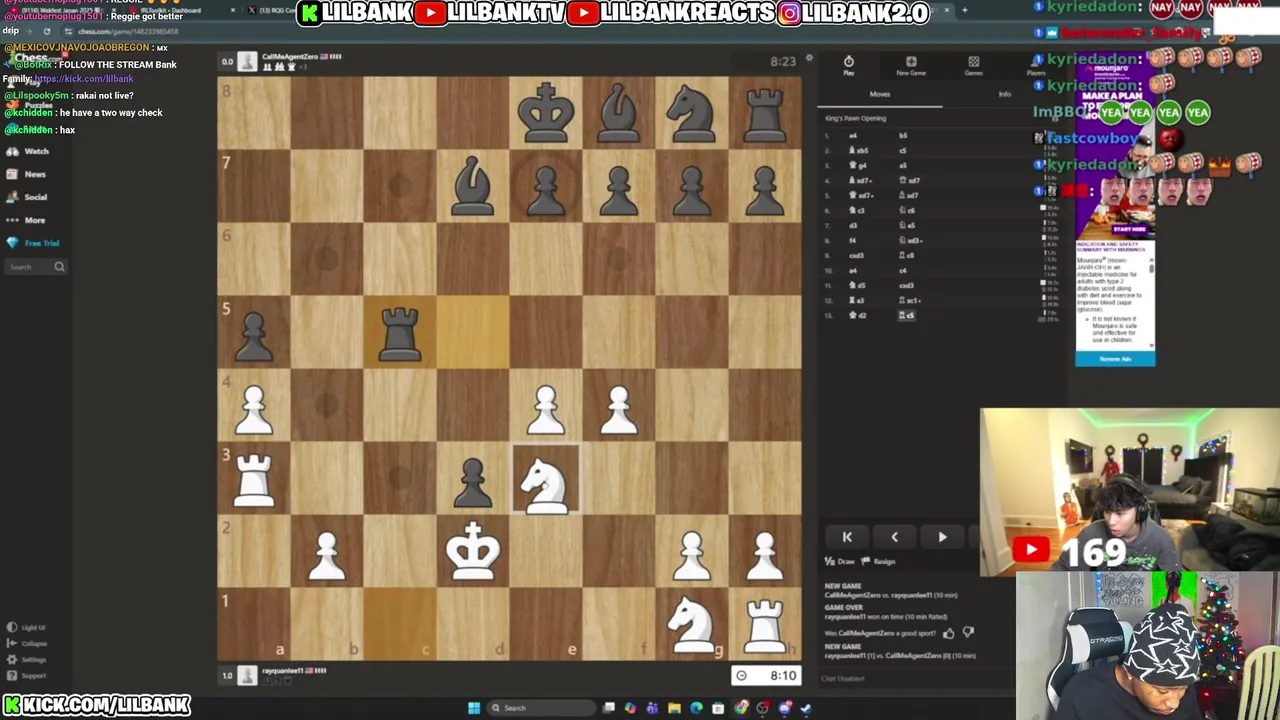Open the Games tab
Image resolution: width=1280 pixels, height=720 pixels.
tap(973, 66)
